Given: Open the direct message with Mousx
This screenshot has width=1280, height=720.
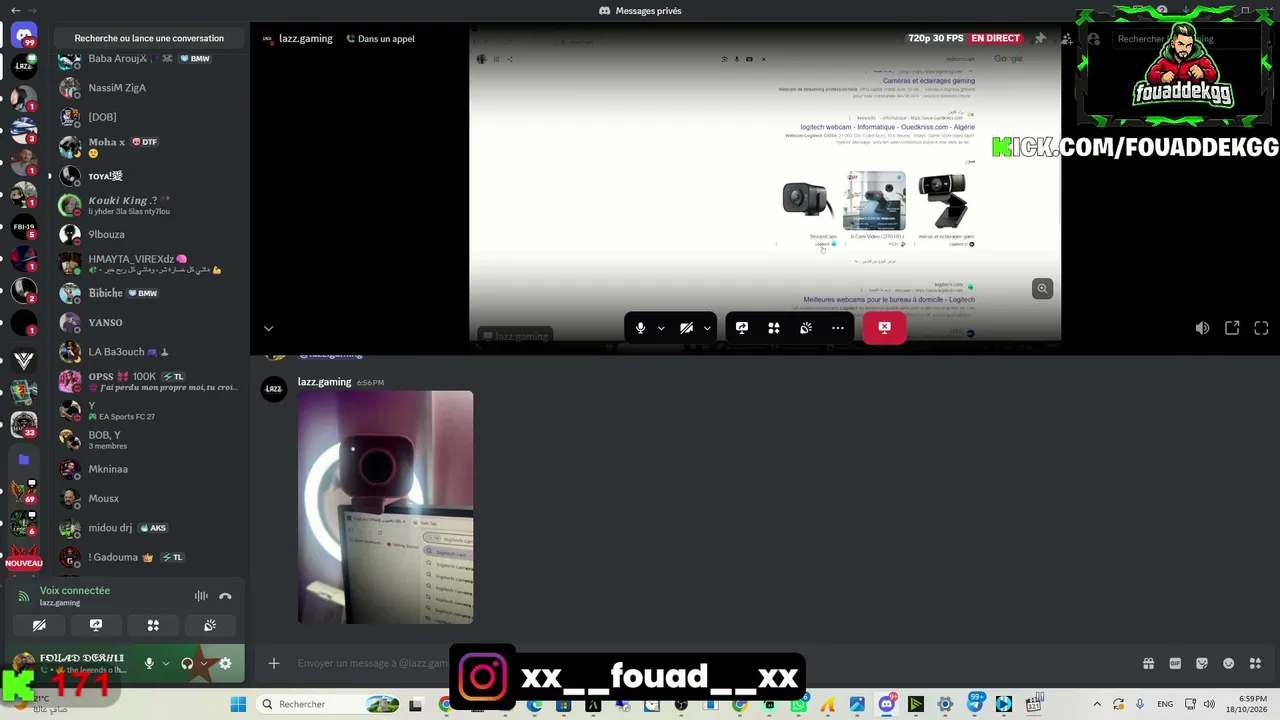Looking at the screenshot, I should click(149, 498).
